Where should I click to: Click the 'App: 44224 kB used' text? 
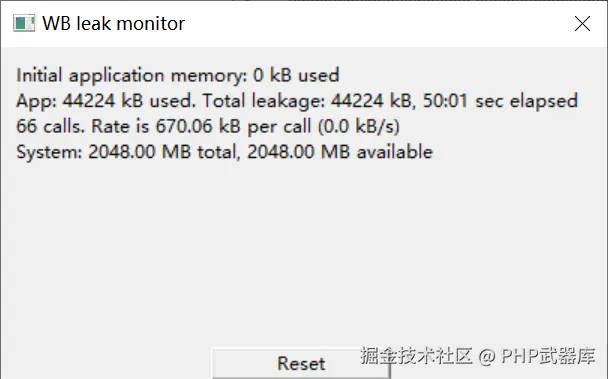pos(106,101)
